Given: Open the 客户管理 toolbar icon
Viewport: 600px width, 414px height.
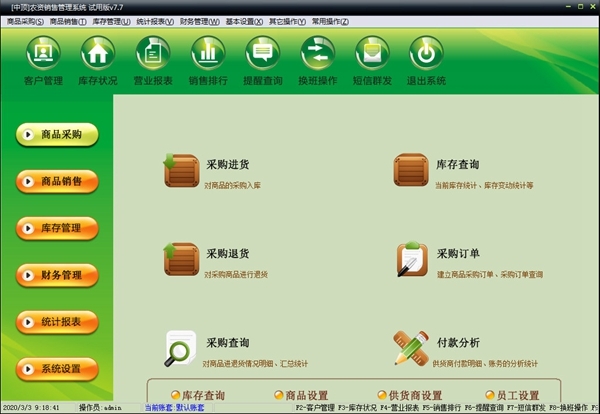Looking at the screenshot, I should [x=43, y=53].
